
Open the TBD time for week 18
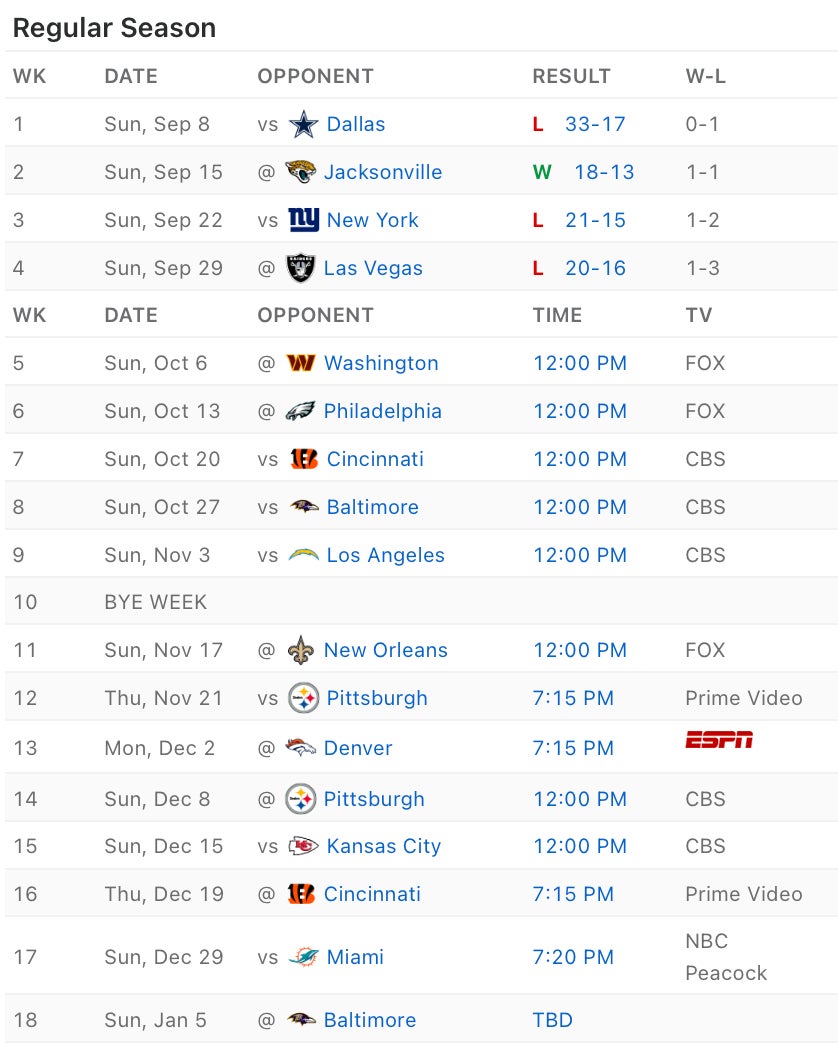(x=553, y=1020)
